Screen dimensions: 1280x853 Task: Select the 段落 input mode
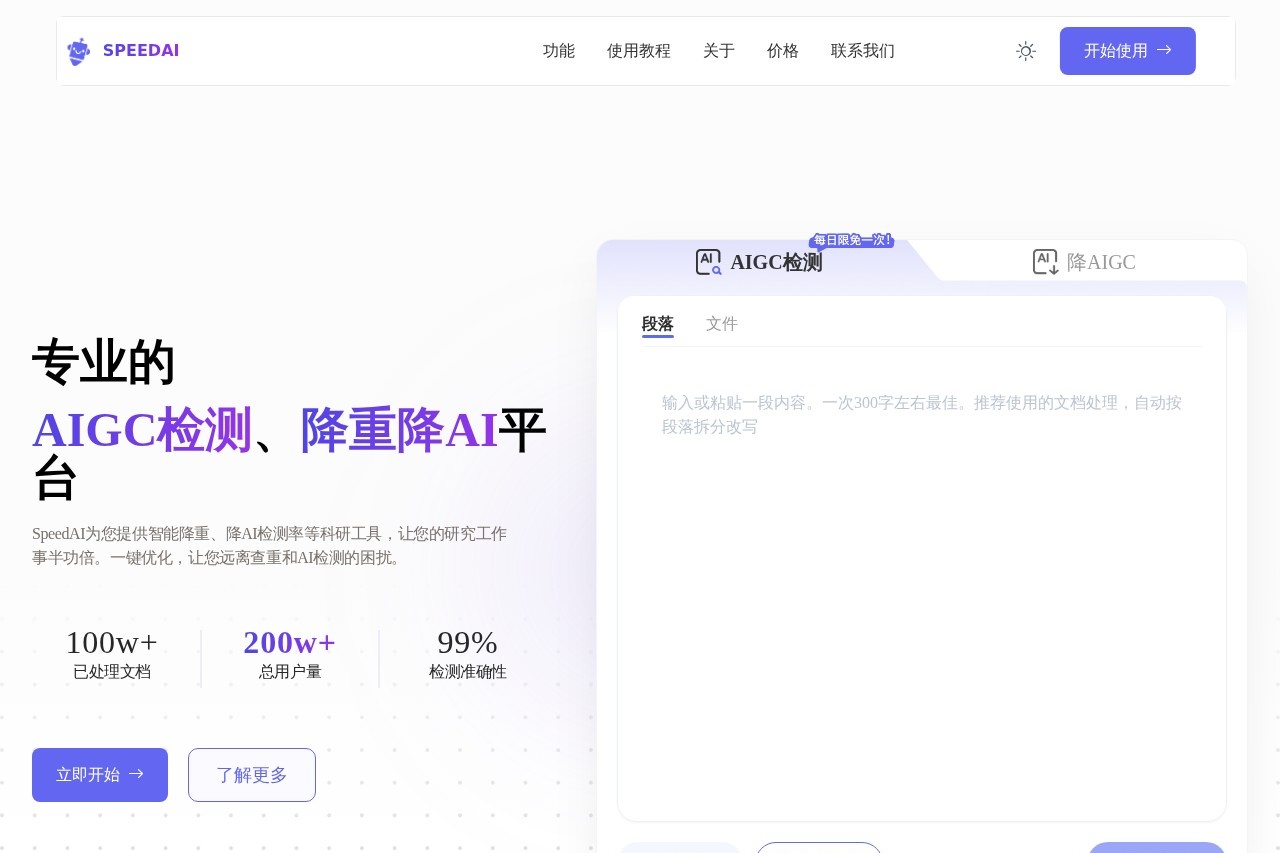tap(657, 323)
